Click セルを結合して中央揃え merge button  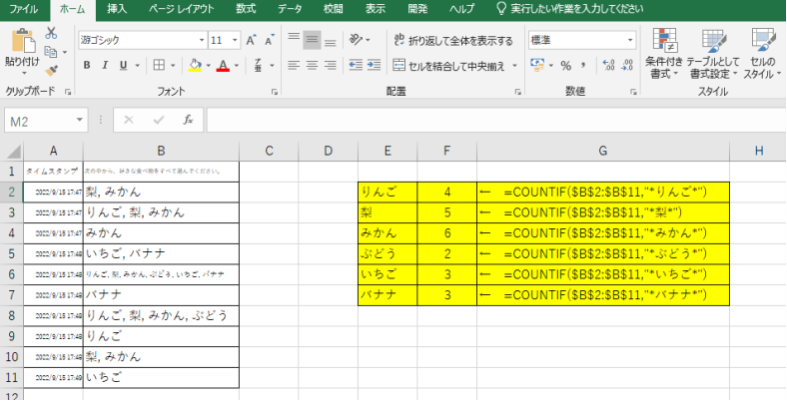point(449,66)
